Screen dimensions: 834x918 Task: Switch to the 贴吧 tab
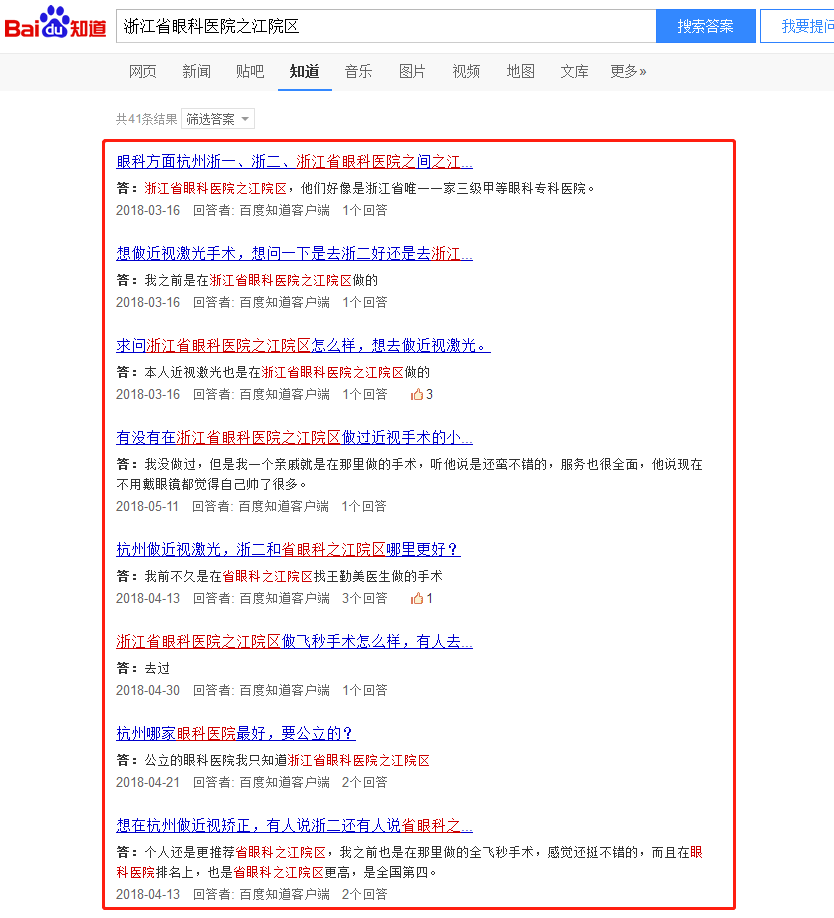click(250, 71)
